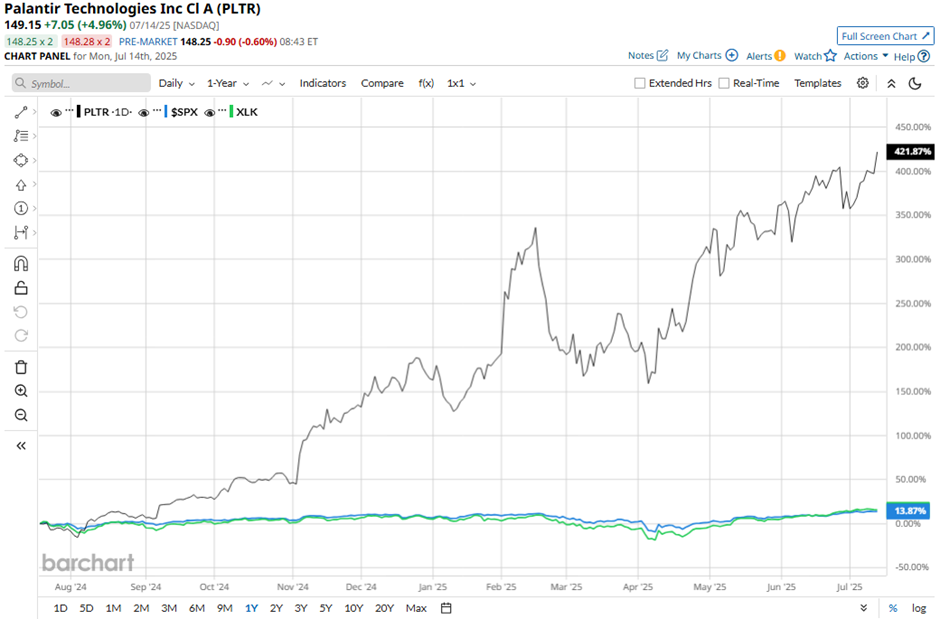Screen dimensions: 940x619
Task: Add to My Charts plus icon
Action: click(x=731, y=55)
